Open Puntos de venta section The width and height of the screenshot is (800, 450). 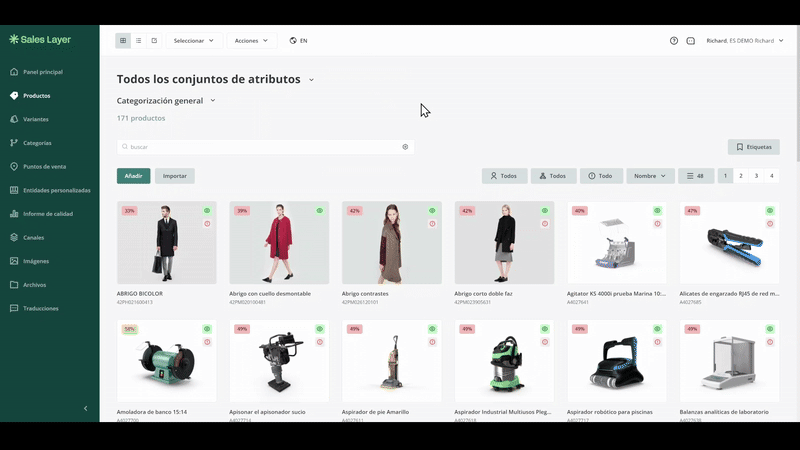pos(44,167)
